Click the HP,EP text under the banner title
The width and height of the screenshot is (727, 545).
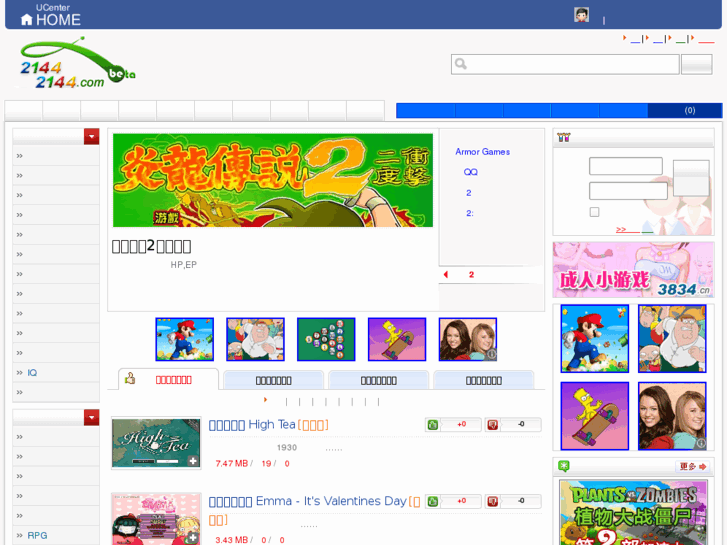184,264
